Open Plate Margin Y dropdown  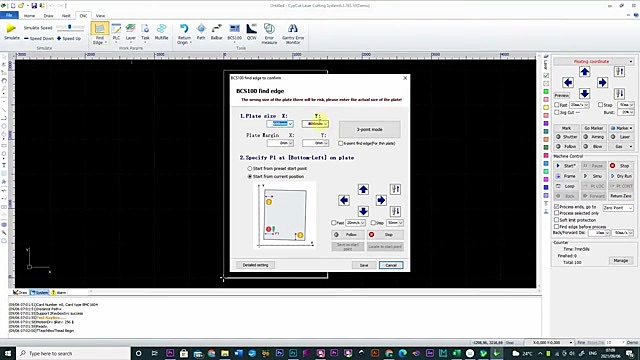click(326, 143)
